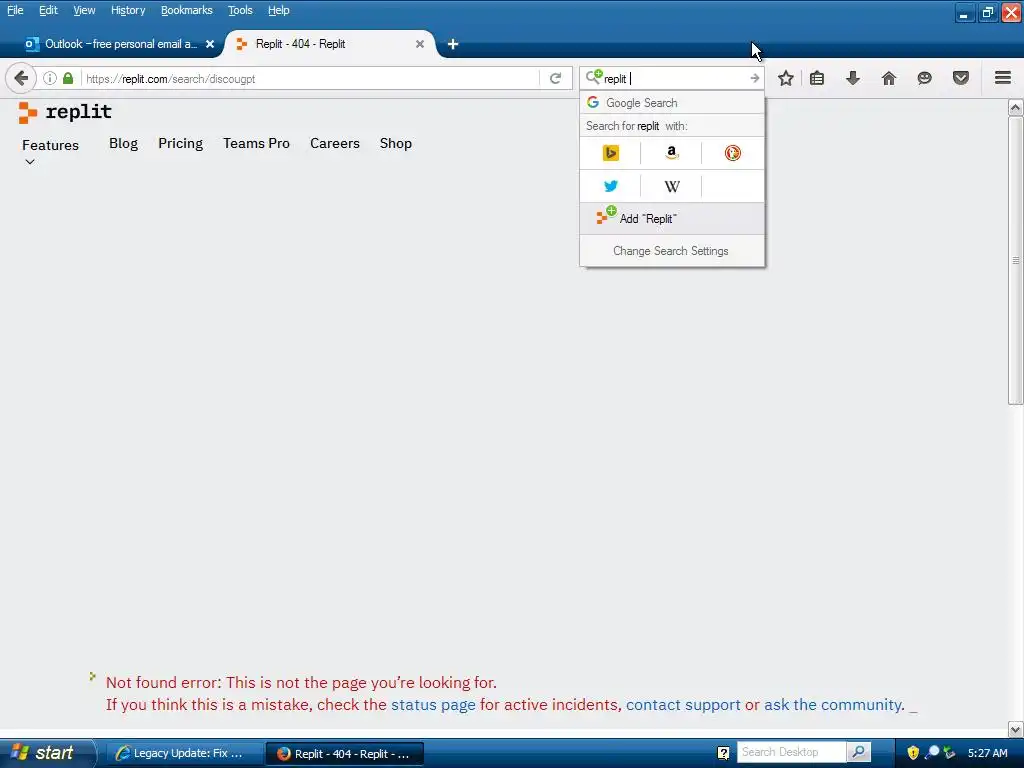Click the URL address bar
1024x768 pixels.
point(310,78)
